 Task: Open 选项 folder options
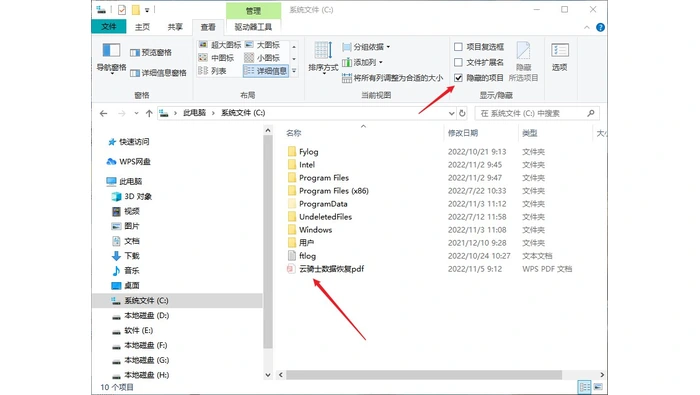click(x=559, y=57)
